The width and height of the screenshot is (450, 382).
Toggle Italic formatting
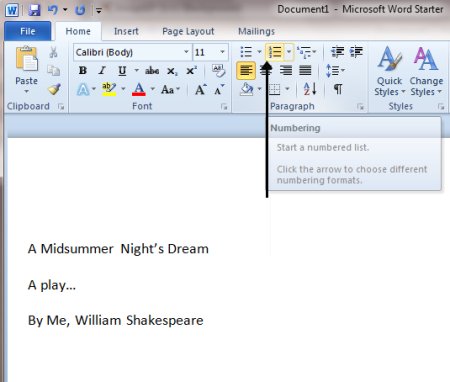[102, 70]
